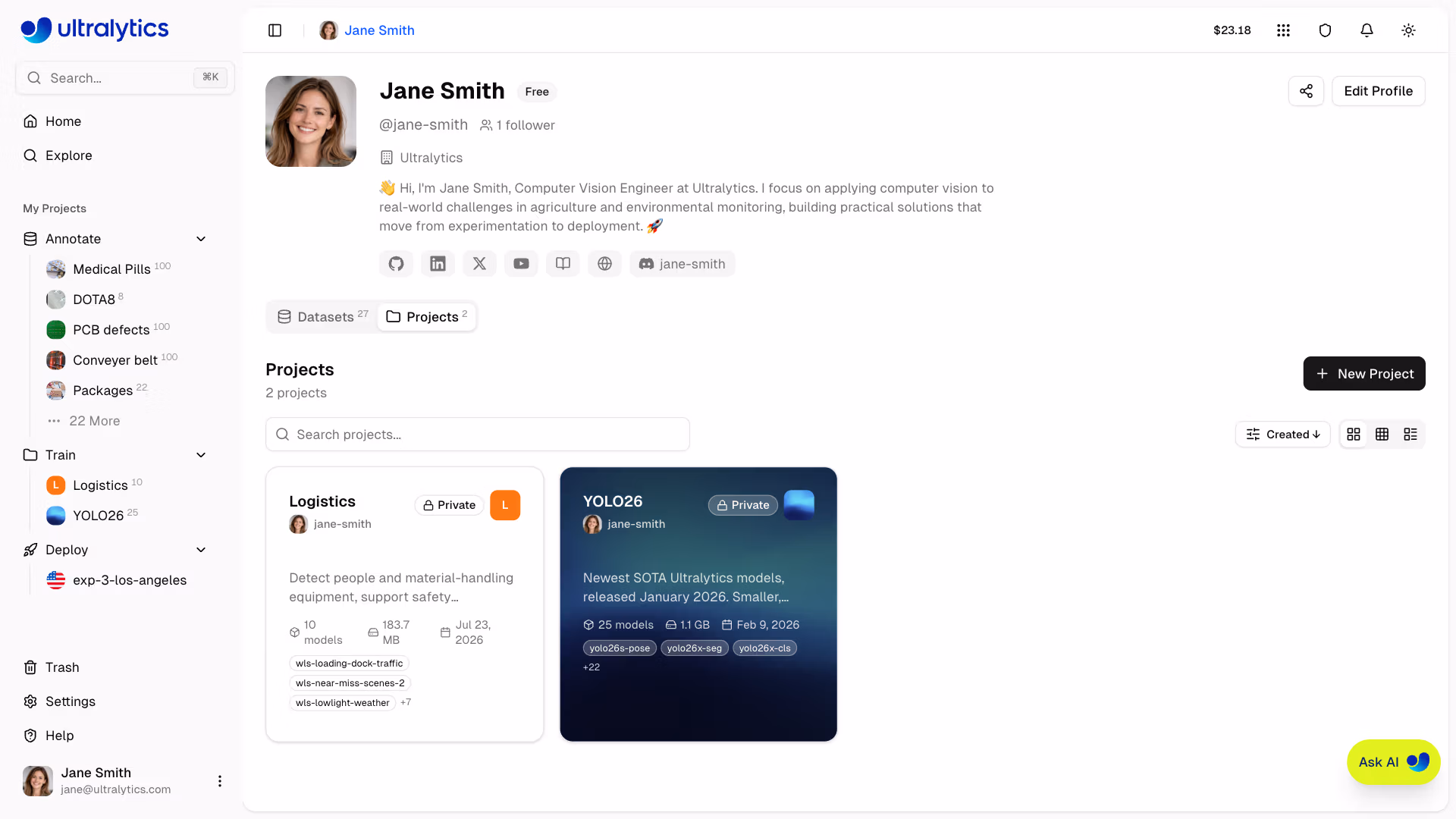Click wls-loading-dock-traffic tag
The width and height of the screenshot is (1456, 819).
[x=349, y=664]
